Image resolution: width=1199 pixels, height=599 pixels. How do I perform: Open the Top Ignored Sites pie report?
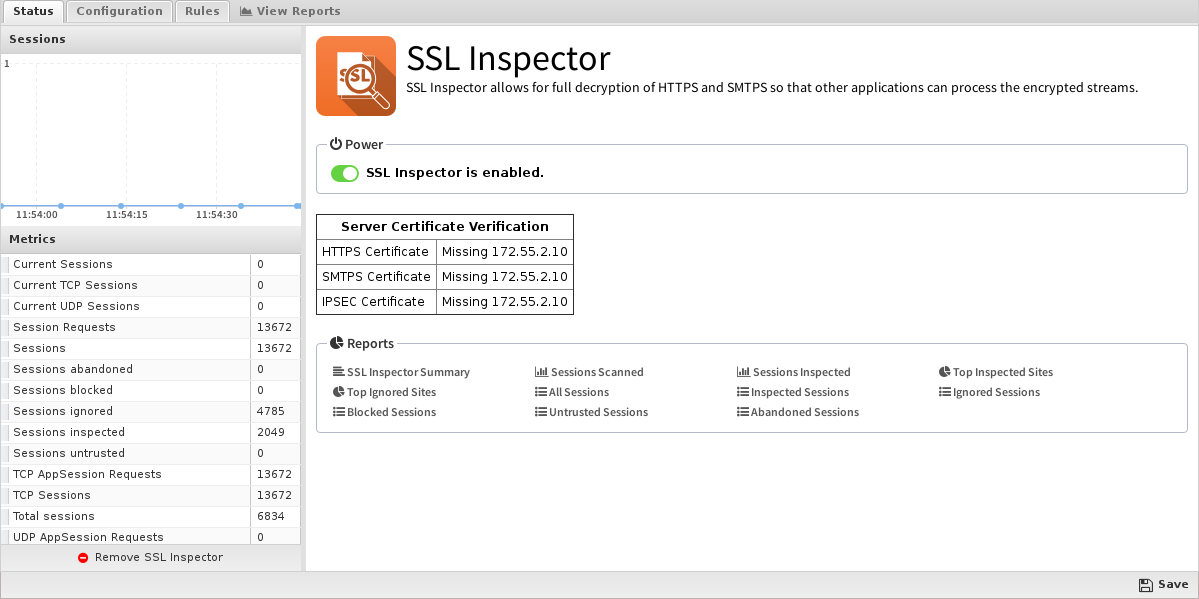click(385, 392)
